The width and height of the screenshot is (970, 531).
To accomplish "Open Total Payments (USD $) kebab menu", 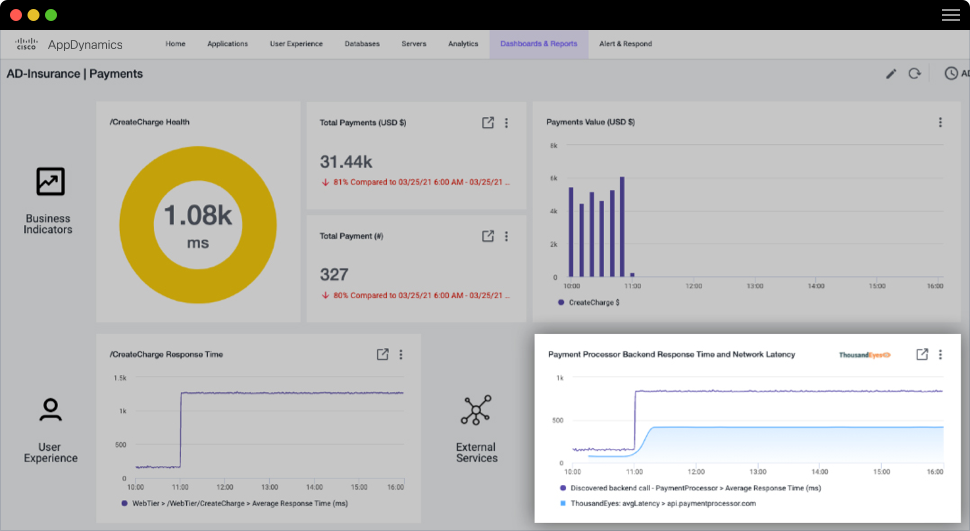I will pos(506,123).
